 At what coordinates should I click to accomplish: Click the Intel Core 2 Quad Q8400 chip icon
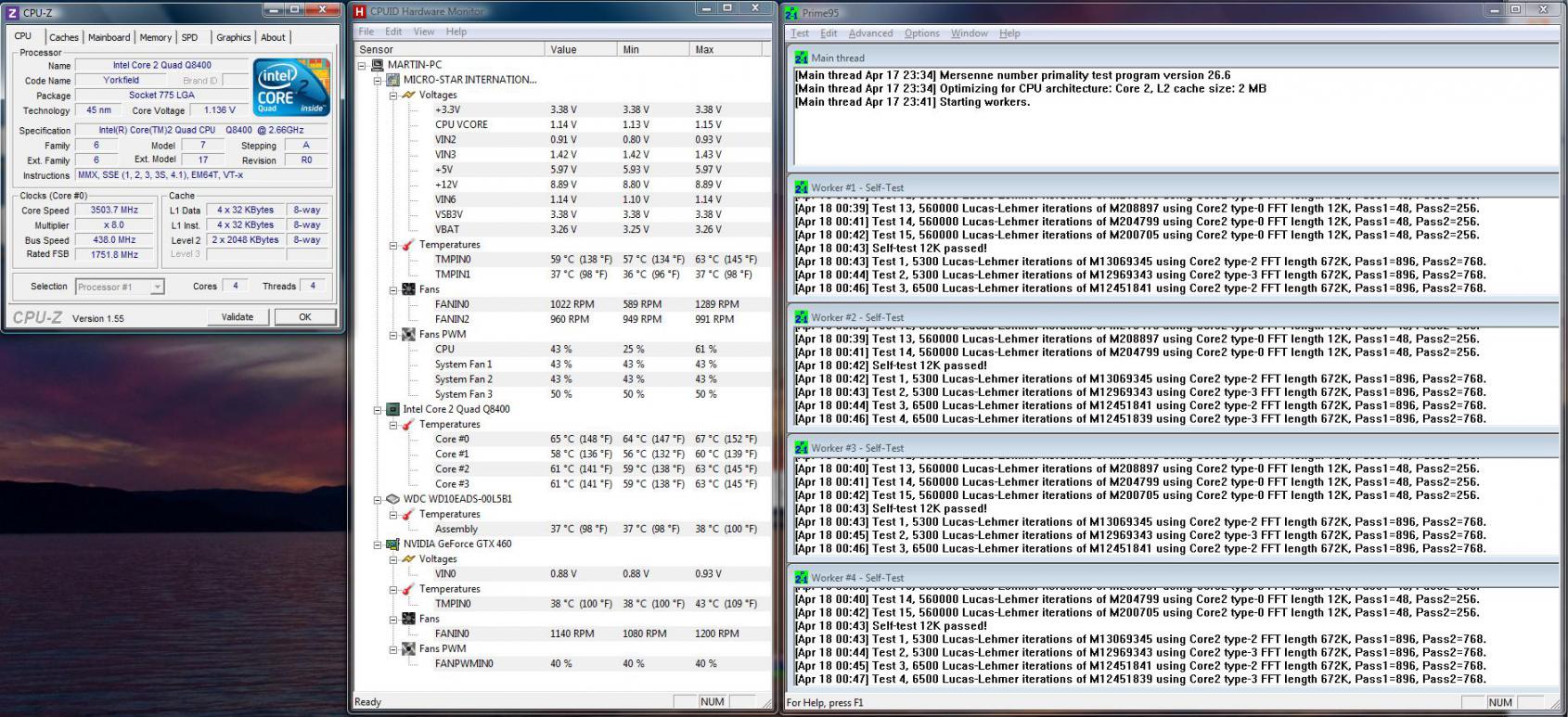393,409
